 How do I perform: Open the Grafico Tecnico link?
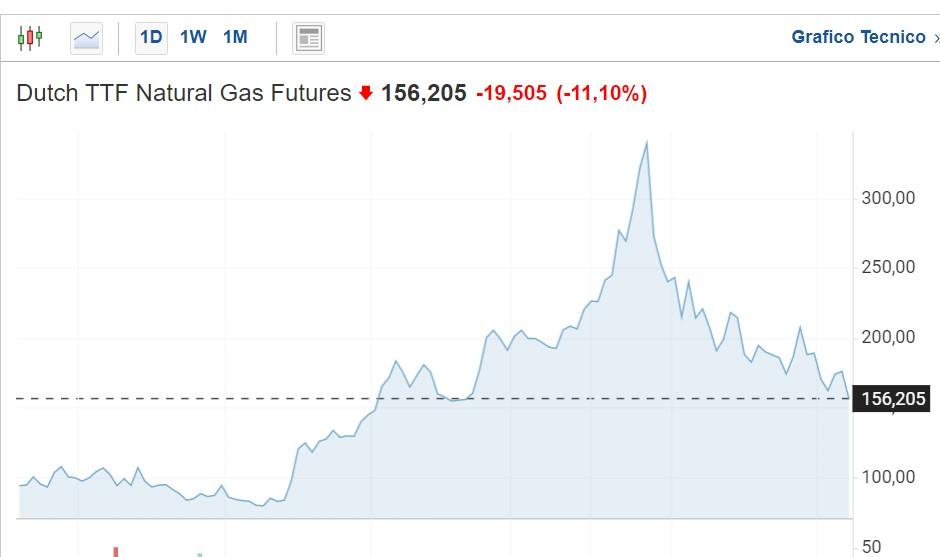(858, 37)
